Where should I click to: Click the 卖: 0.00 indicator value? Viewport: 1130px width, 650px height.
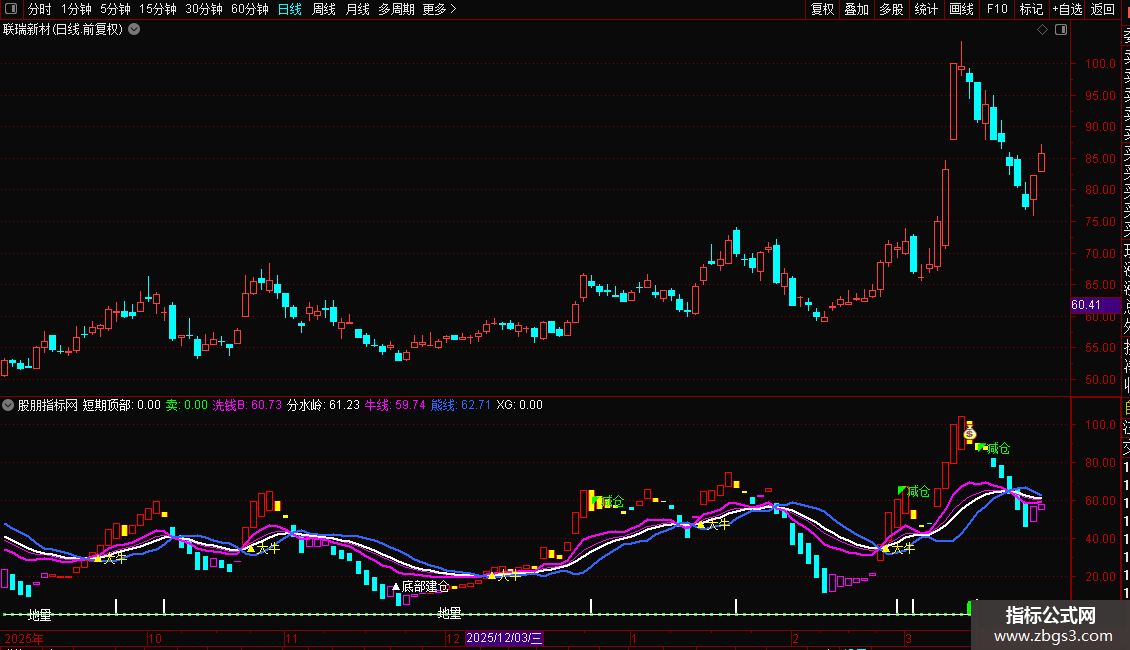pyautogui.click(x=187, y=405)
